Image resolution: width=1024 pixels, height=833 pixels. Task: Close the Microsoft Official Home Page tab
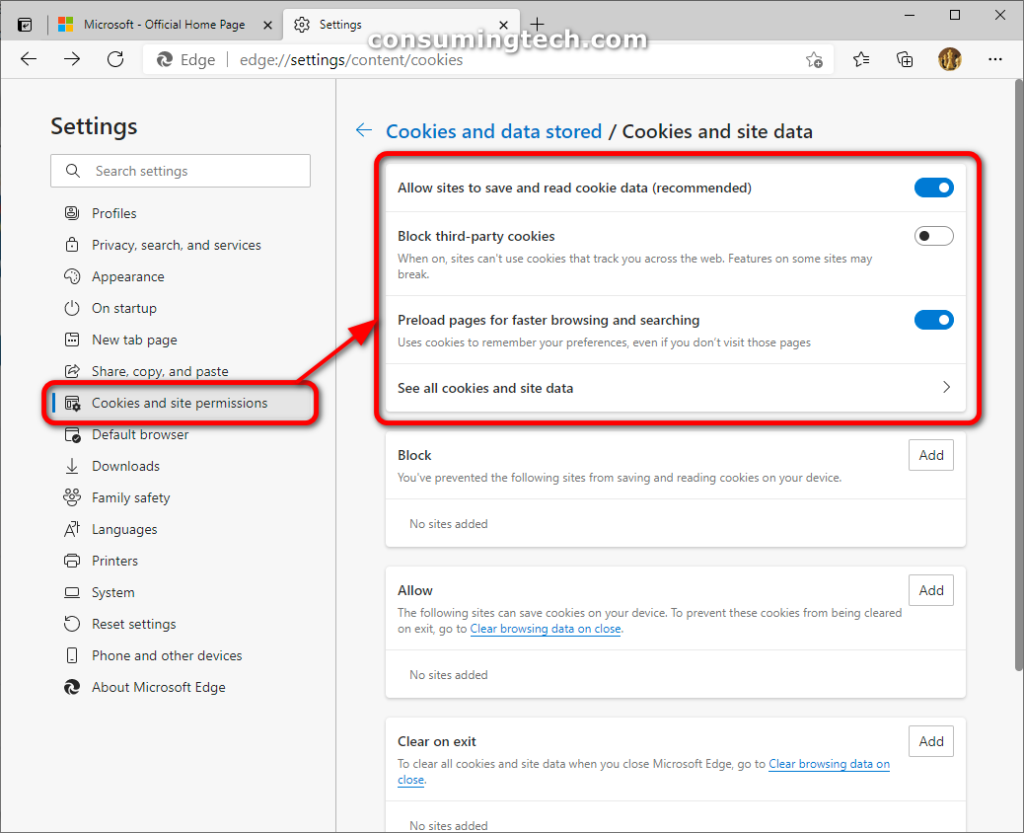(x=268, y=25)
